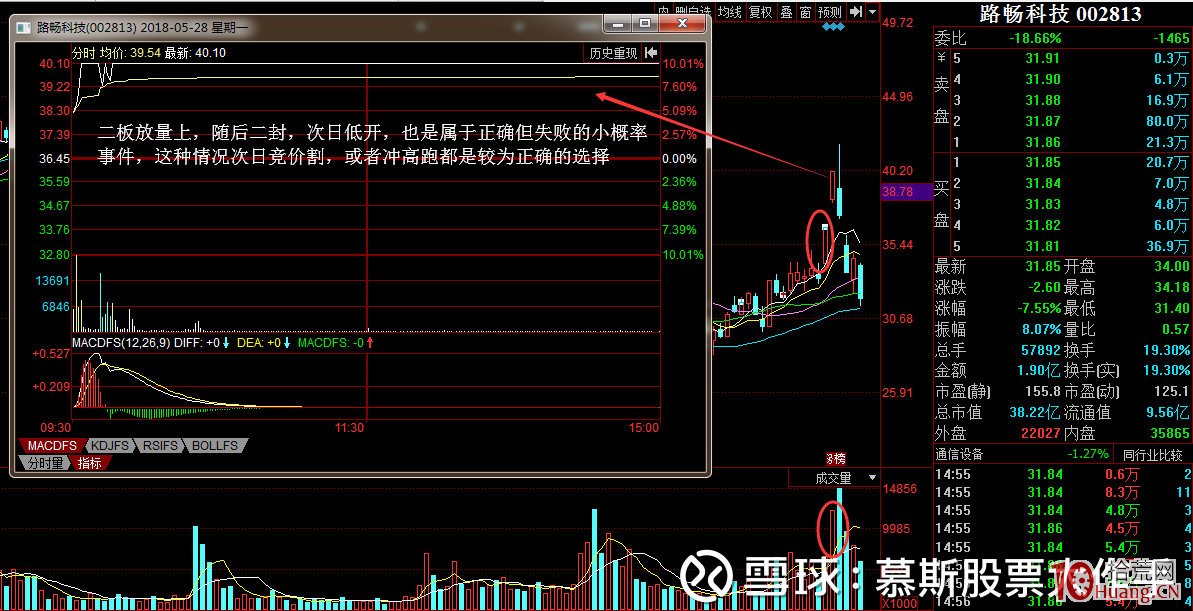Select the 指标 tab
Screen dimensions: 1193x611
(90, 462)
